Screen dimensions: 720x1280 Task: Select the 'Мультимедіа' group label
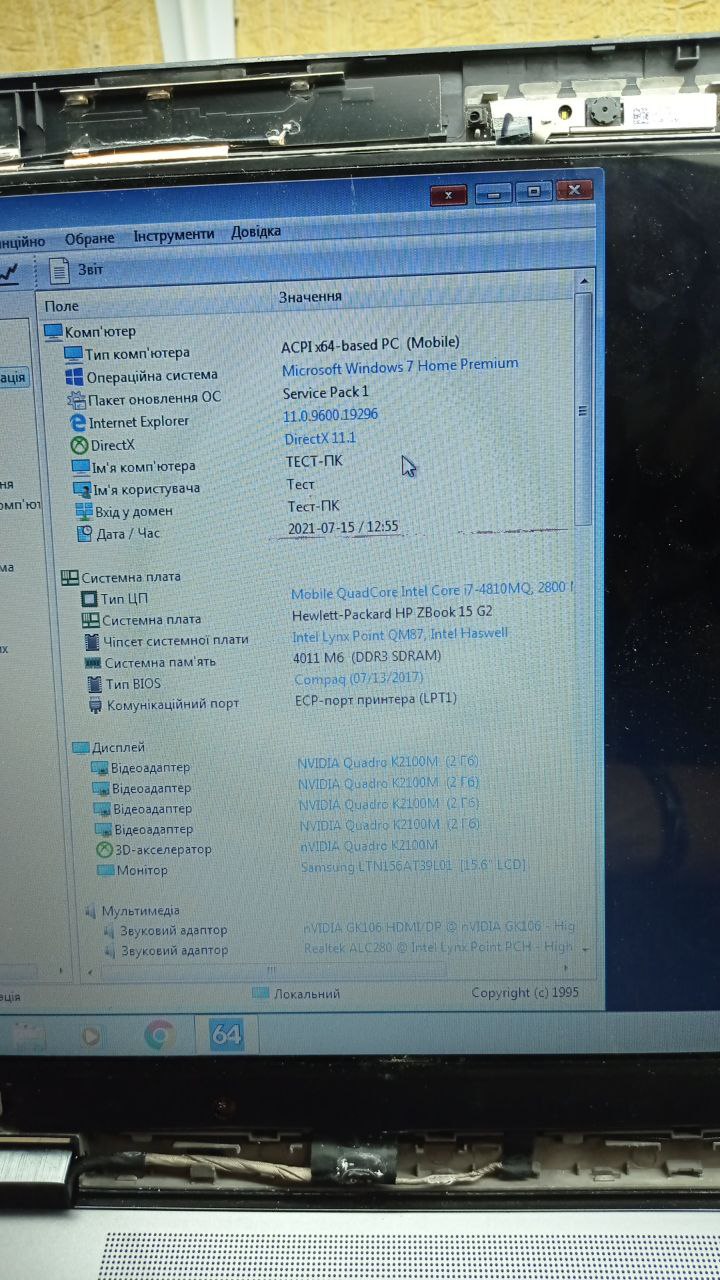point(141,911)
